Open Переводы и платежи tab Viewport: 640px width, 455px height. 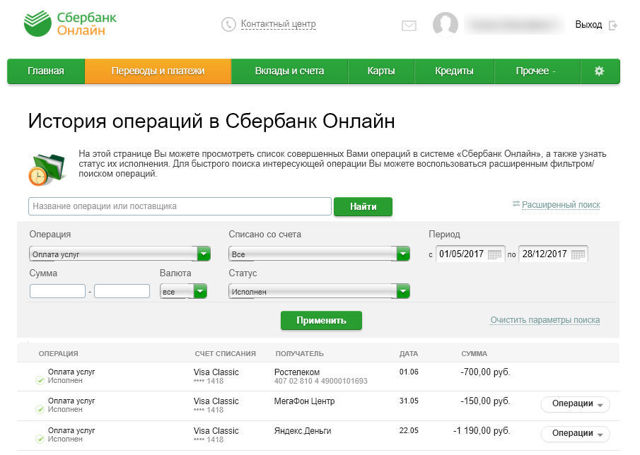158,71
